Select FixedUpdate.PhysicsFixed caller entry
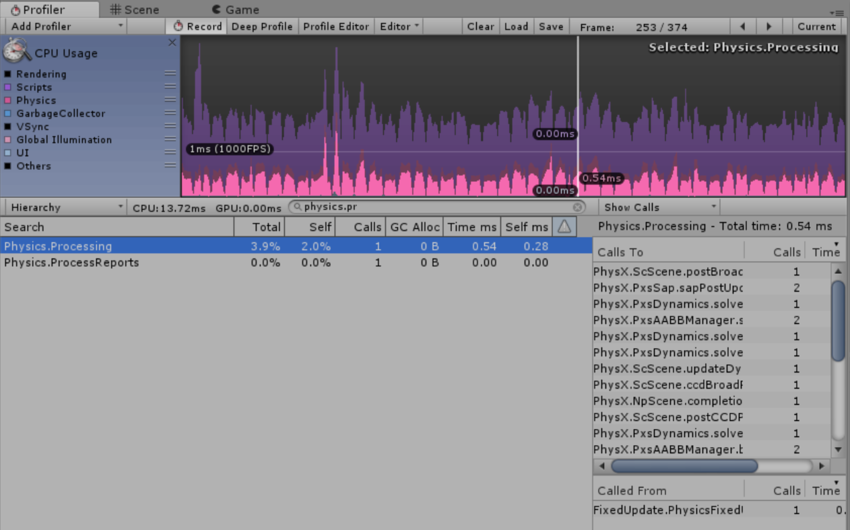This screenshot has height=530, width=850. 721,510
